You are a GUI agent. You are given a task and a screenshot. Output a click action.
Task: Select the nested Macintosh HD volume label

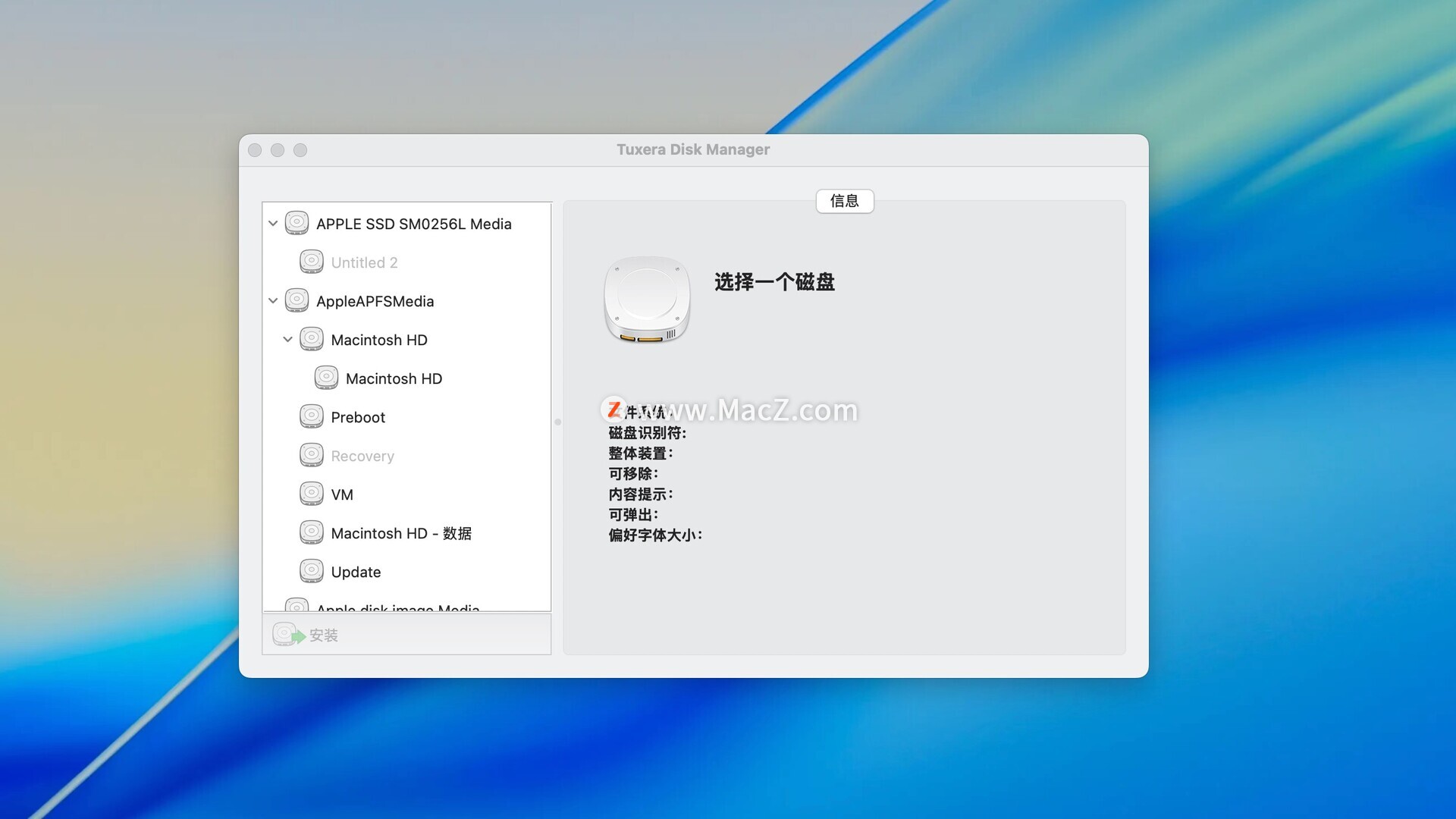(x=394, y=378)
